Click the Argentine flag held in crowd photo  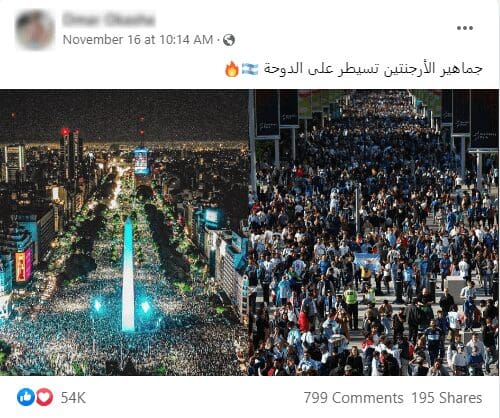coord(367,262)
